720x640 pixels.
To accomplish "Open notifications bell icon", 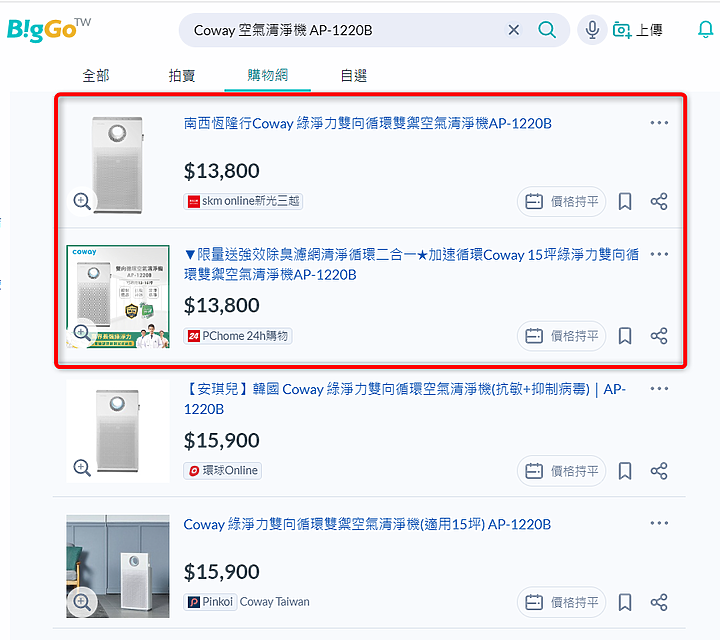I will [x=705, y=30].
